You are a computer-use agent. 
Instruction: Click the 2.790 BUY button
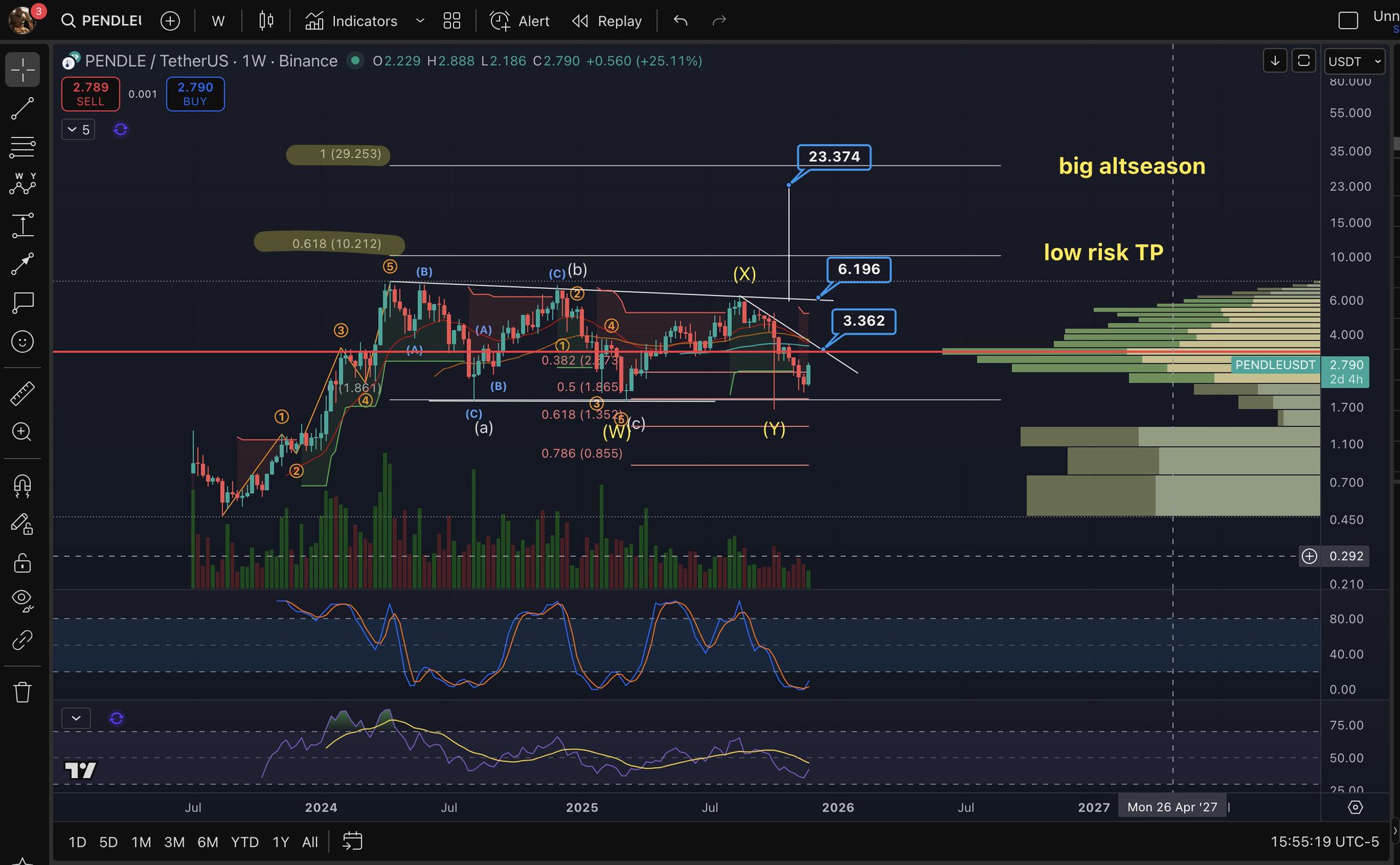coord(195,94)
